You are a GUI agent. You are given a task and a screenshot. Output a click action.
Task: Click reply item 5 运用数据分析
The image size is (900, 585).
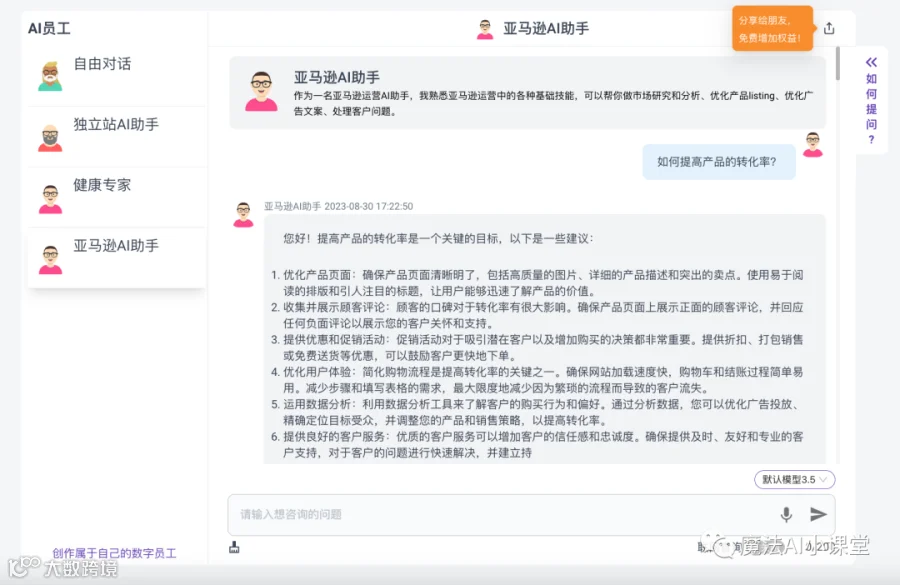tap(537, 412)
